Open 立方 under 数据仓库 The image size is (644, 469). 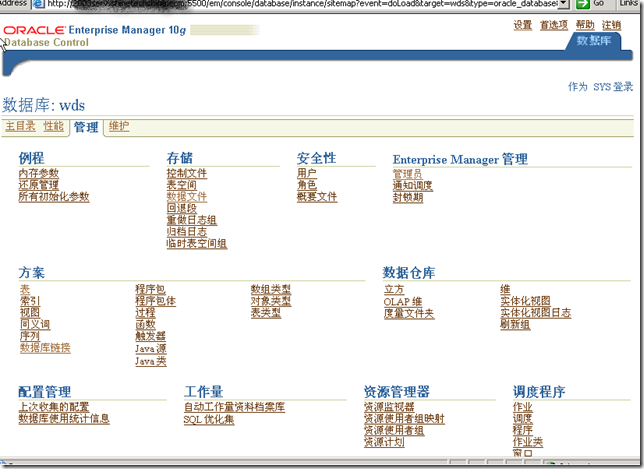(394, 290)
